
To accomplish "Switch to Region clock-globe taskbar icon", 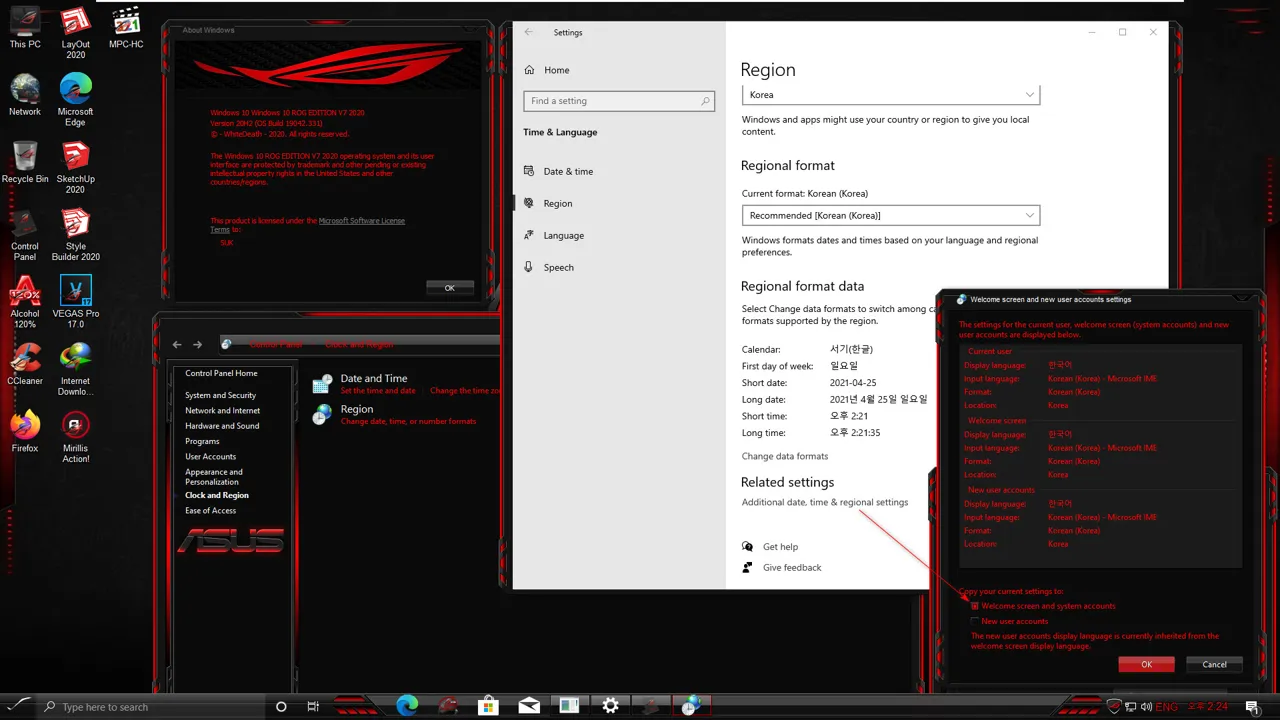I will pos(691,705).
